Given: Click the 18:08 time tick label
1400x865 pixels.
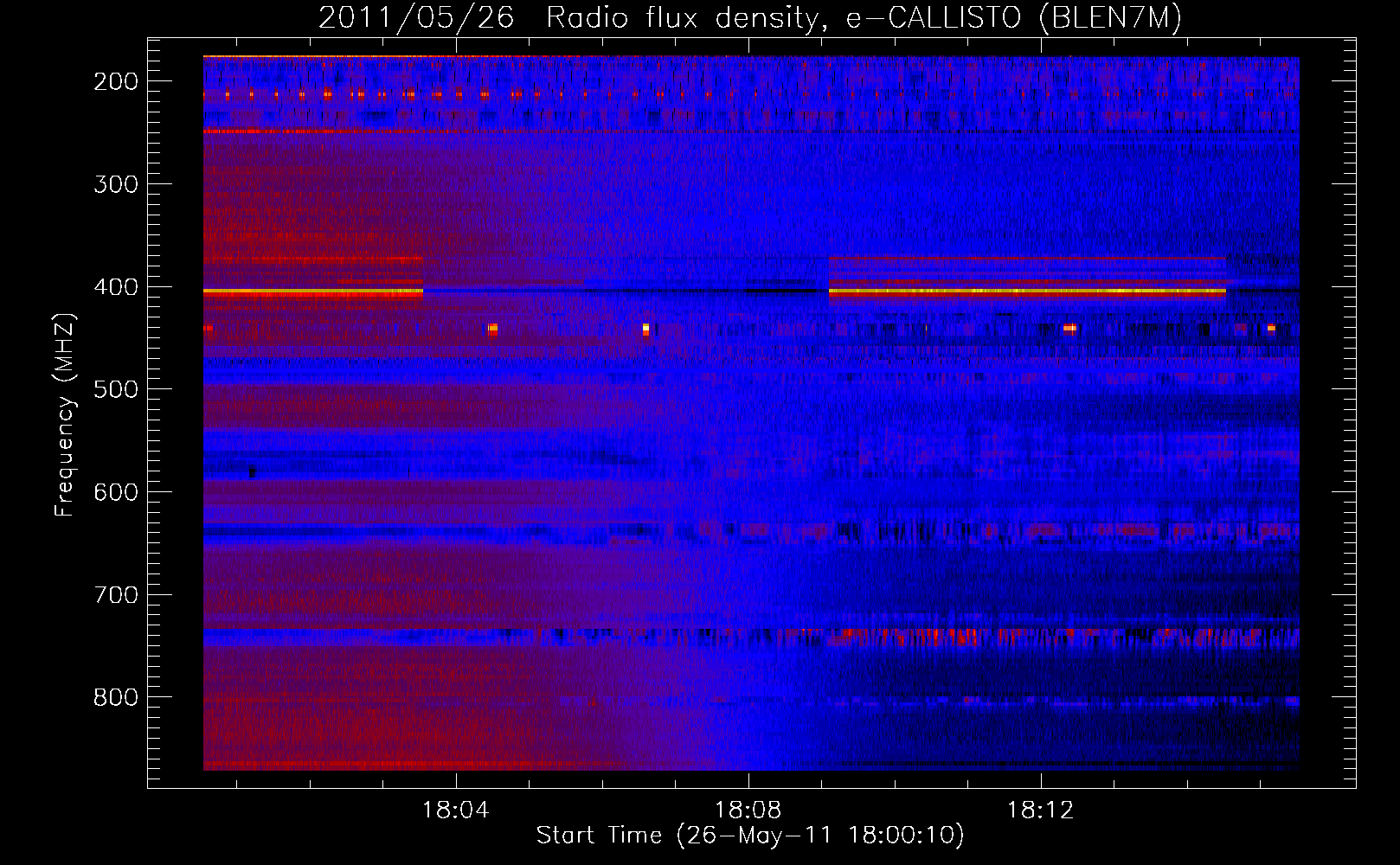Looking at the screenshot, I should pyautogui.click(x=748, y=811).
